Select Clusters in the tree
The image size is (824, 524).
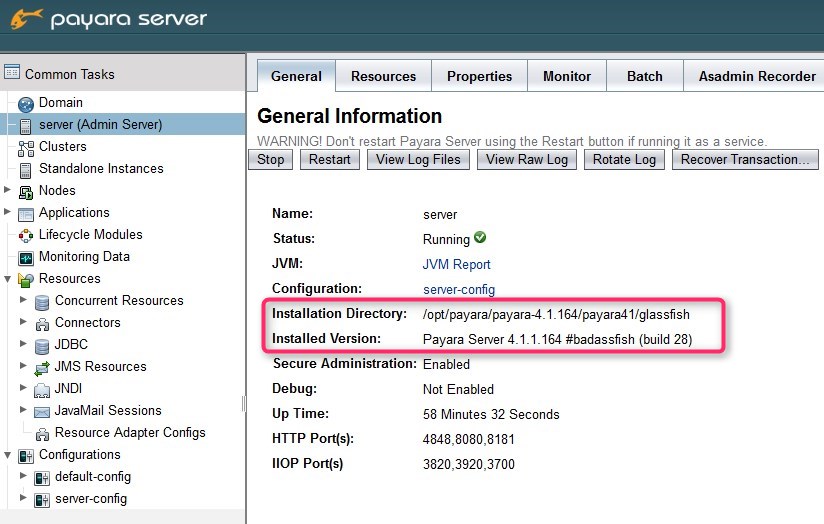click(x=63, y=147)
